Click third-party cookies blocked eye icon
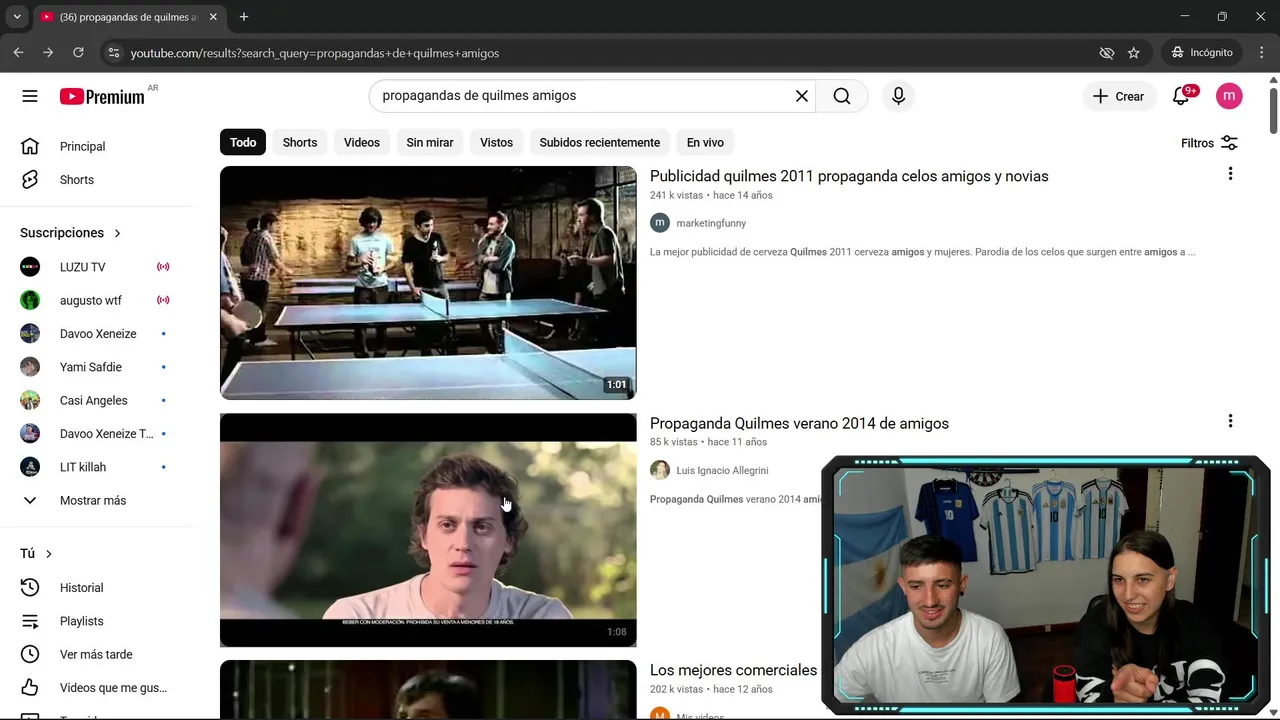Screen dimensions: 1280x720 (x=1106, y=53)
